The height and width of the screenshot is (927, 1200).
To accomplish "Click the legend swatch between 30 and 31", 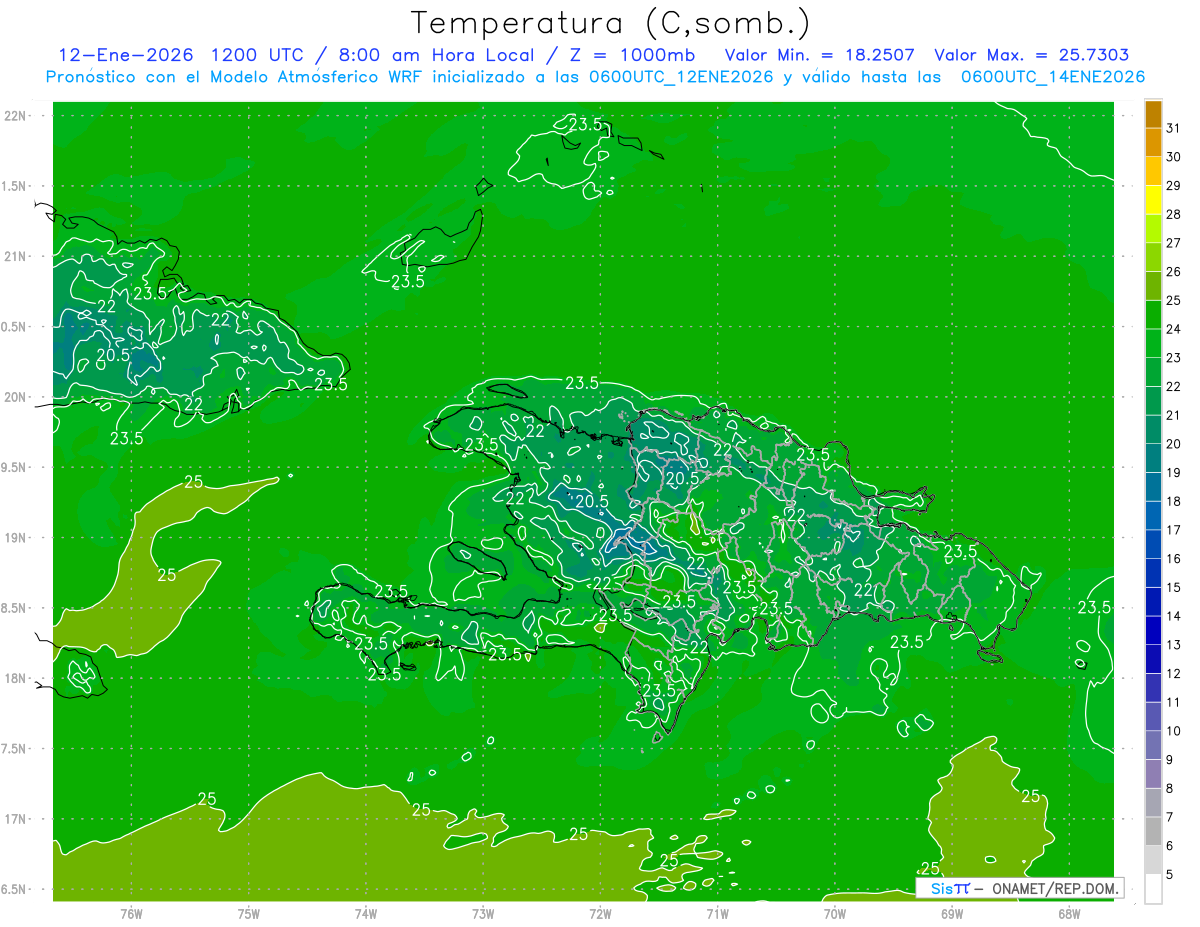I will pos(1153,143).
